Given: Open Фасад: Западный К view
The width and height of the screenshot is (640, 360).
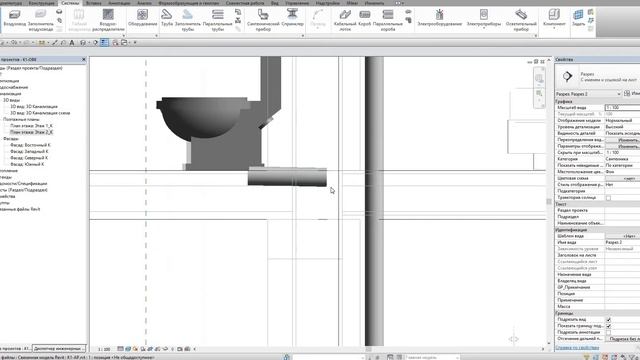Looking at the screenshot, I should coord(29,151).
